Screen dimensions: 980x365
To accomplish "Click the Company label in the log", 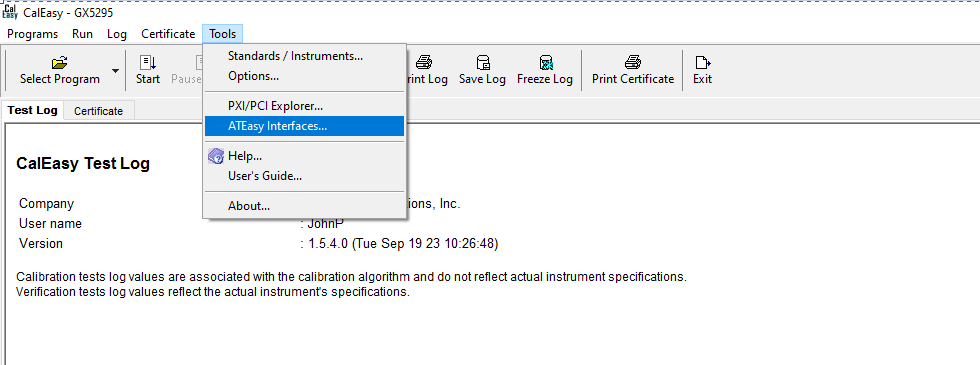I will (46, 204).
